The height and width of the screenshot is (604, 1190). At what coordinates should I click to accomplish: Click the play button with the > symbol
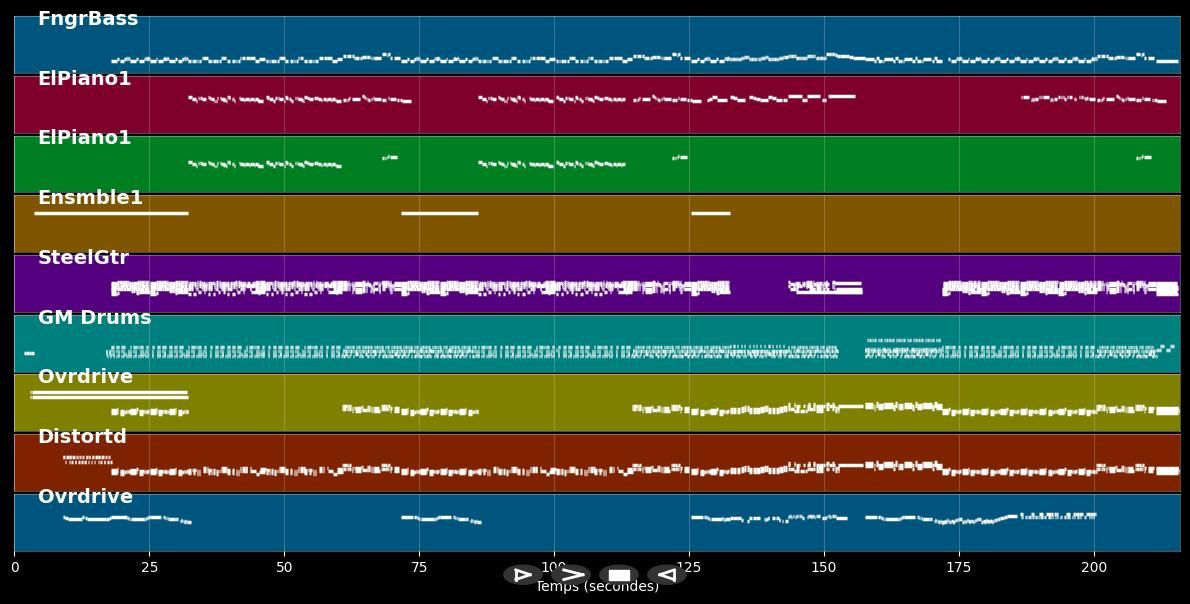click(x=571, y=575)
